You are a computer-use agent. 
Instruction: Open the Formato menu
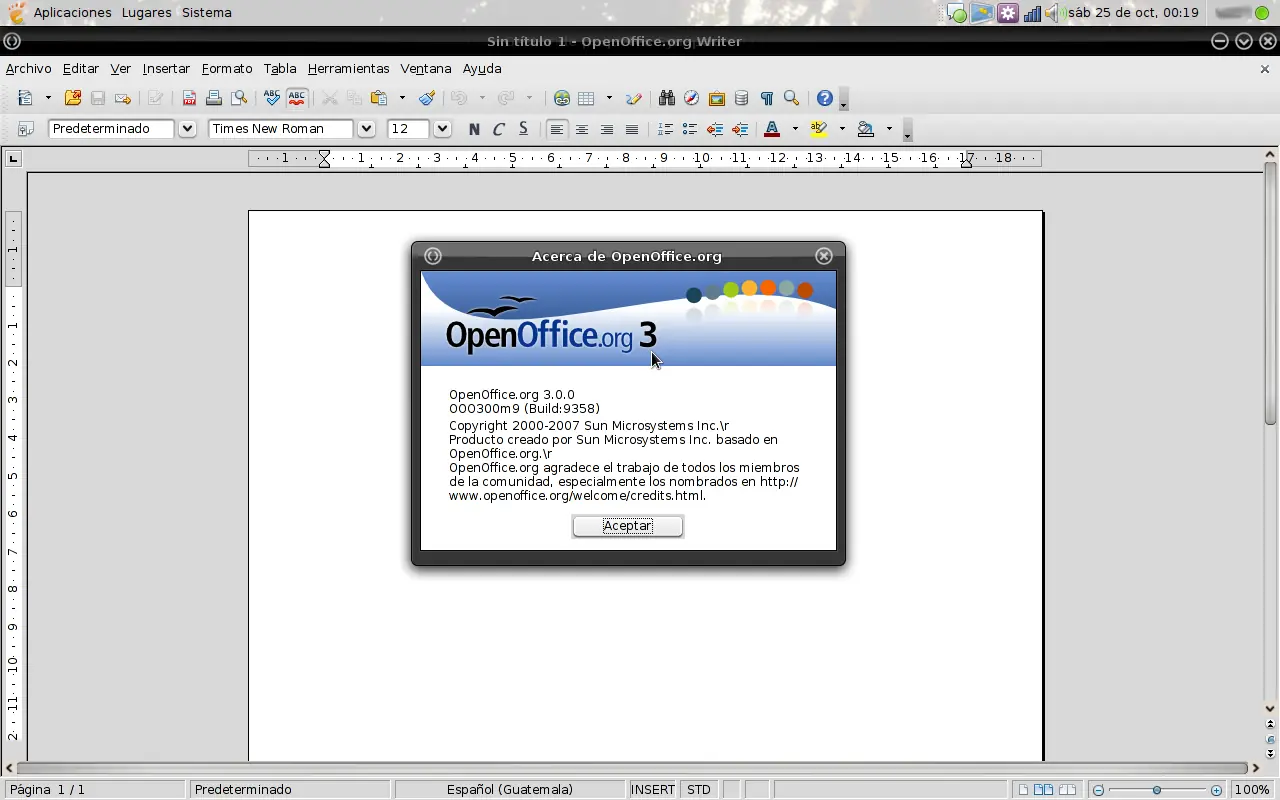(227, 69)
